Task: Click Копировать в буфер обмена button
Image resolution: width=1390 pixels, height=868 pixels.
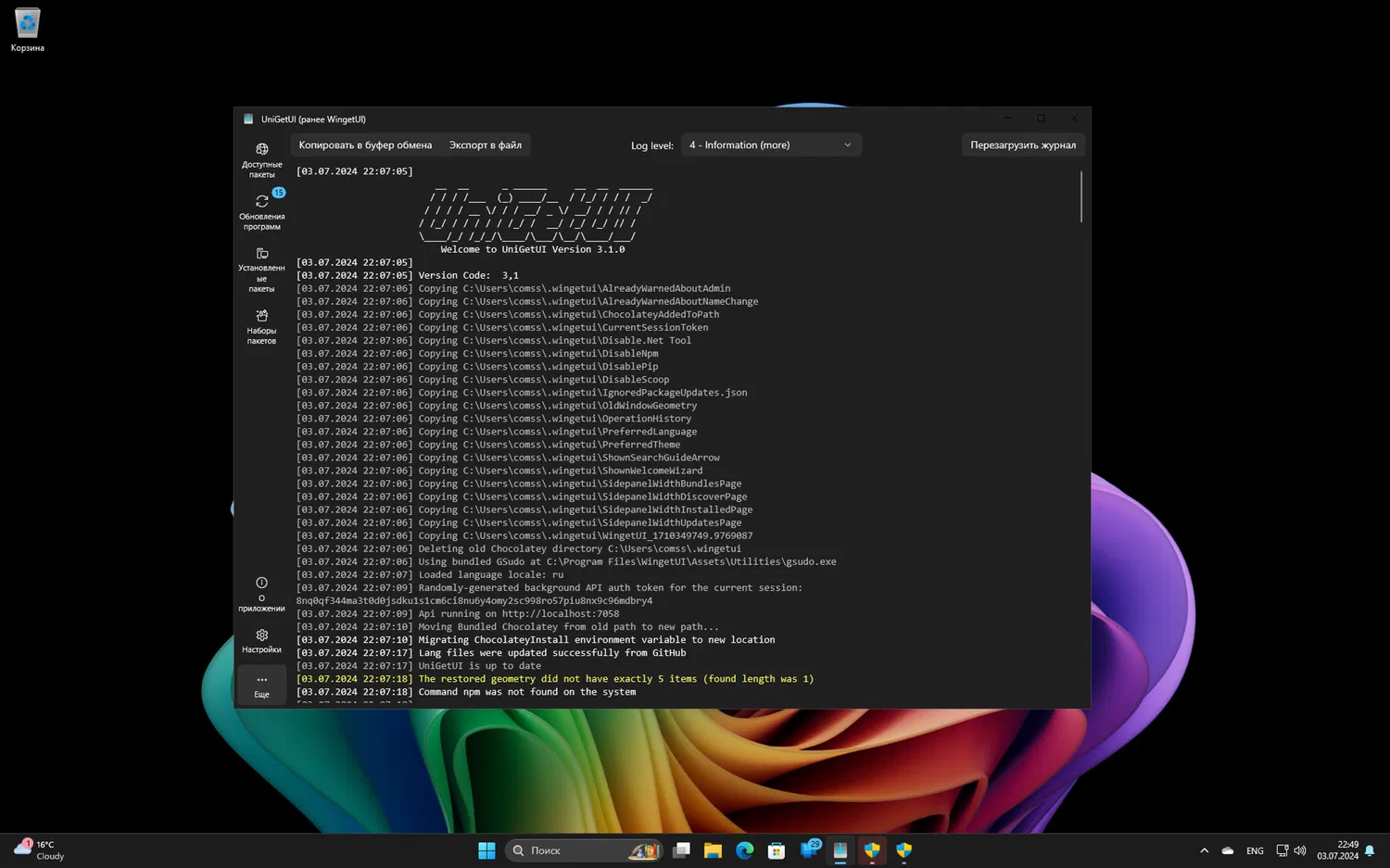Action: [365, 145]
